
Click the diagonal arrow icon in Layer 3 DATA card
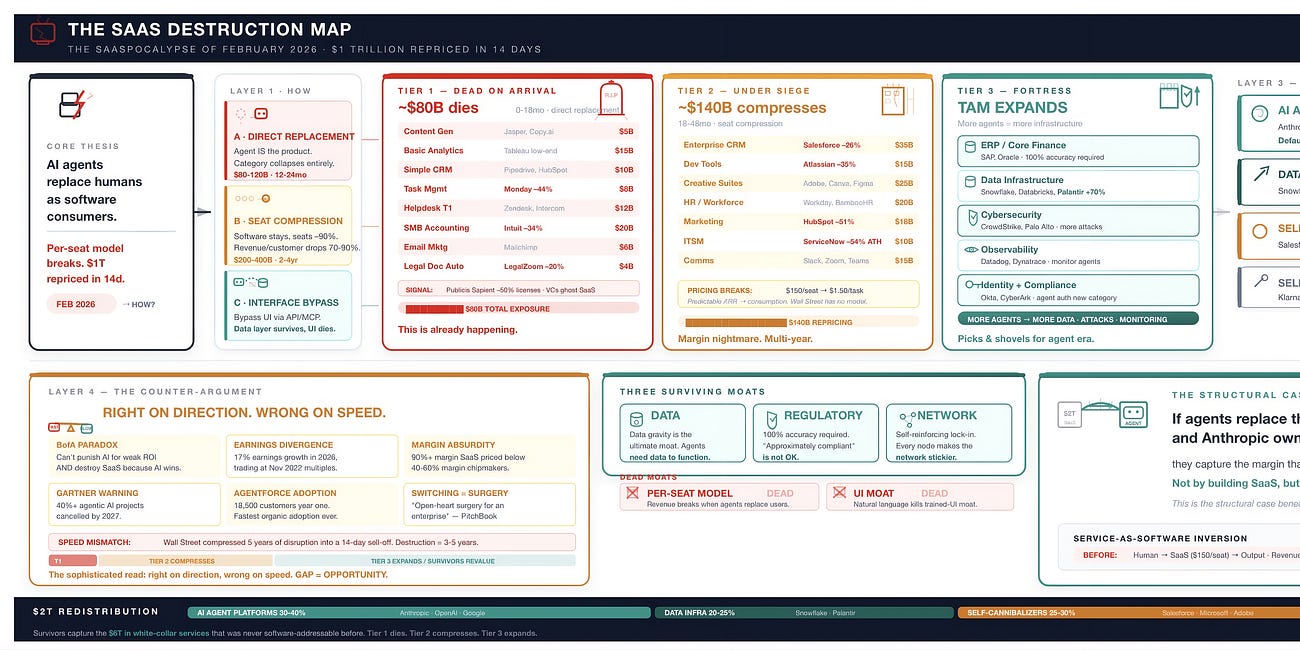tap(1260, 174)
